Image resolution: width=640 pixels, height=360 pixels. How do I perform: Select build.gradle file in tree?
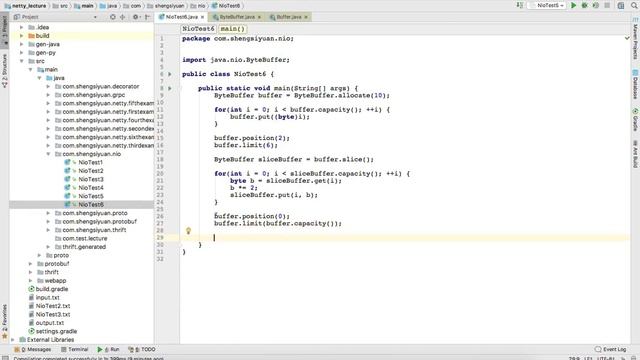pos(52,289)
